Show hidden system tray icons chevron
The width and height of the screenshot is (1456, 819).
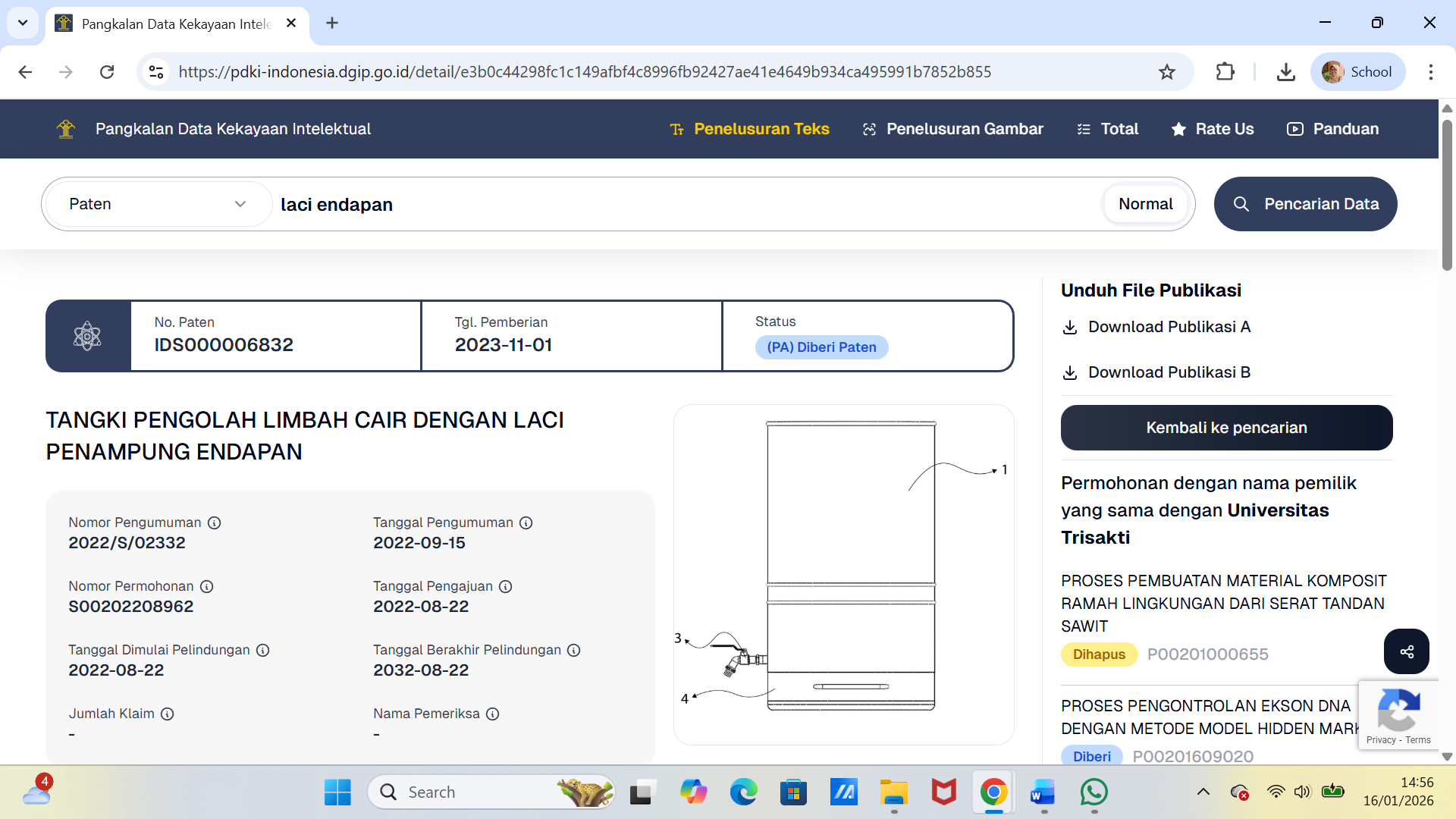(1203, 792)
